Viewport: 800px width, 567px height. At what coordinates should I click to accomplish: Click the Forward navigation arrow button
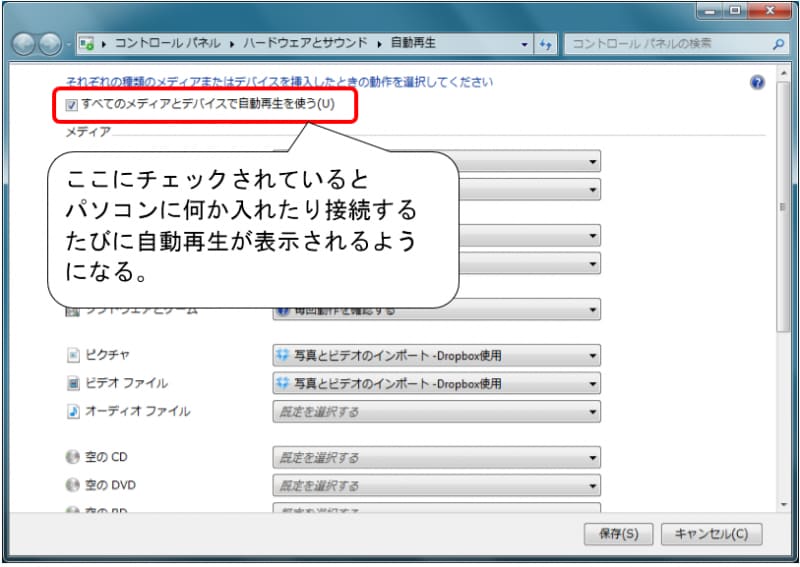[x=50, y=44]
